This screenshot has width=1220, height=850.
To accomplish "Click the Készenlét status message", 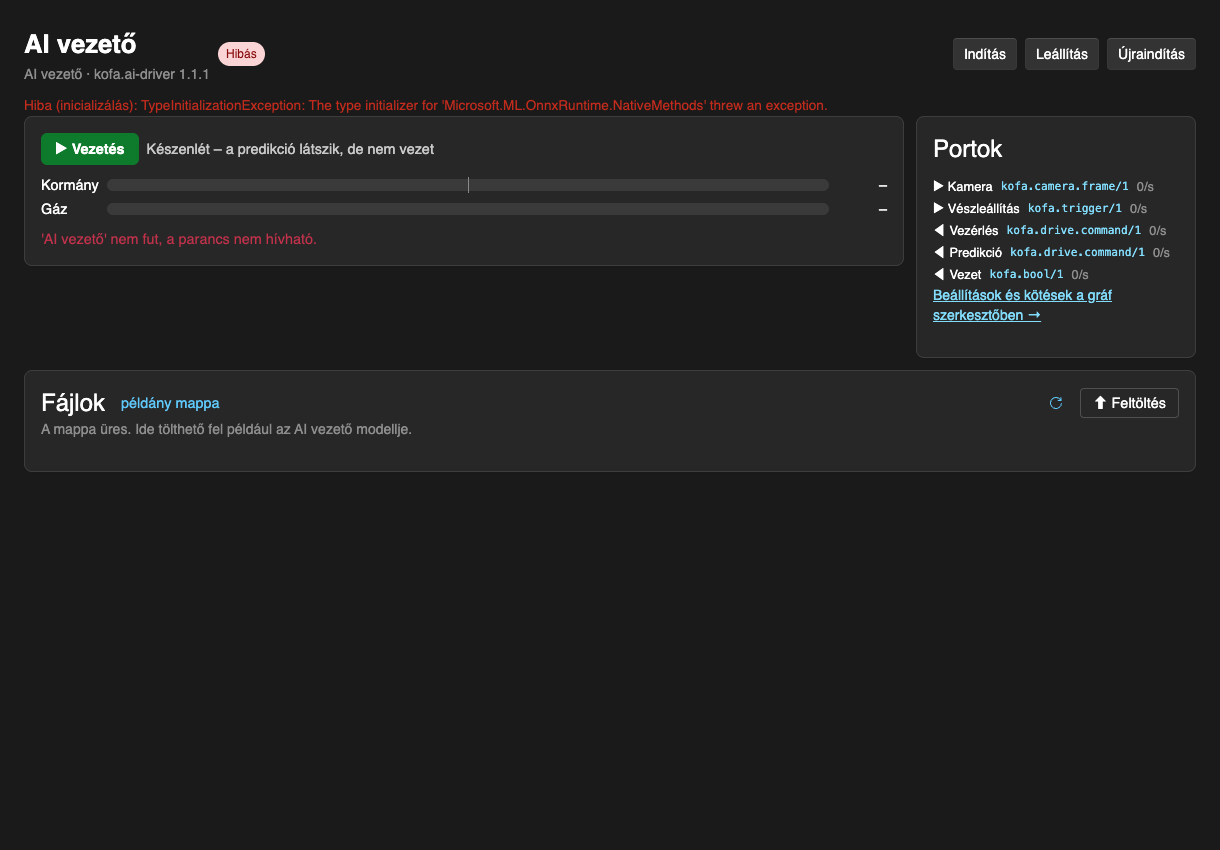I will (x=290, y=149).
